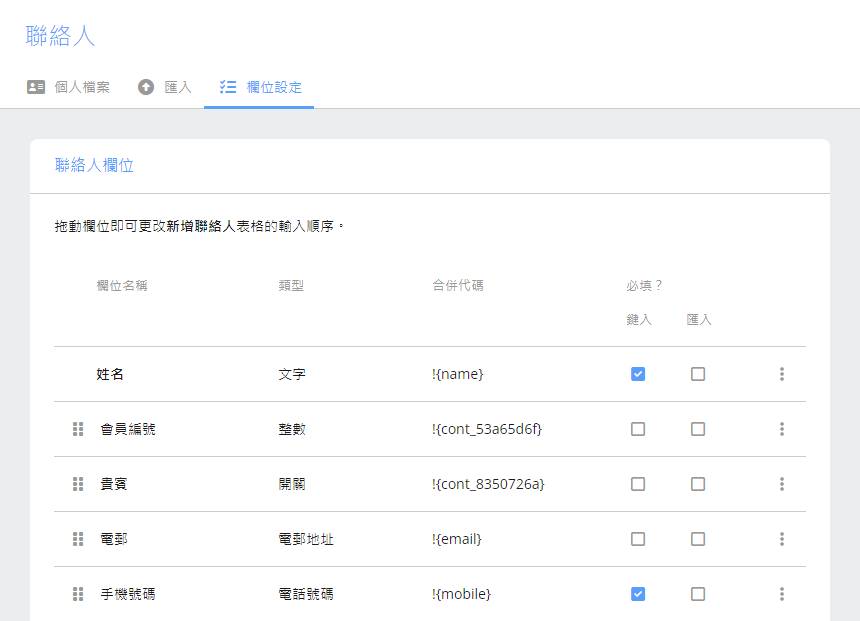Screen dimensions: 860x621
Task: Click the drag handle for 手機號碼 row
Action: click(78, 594)
